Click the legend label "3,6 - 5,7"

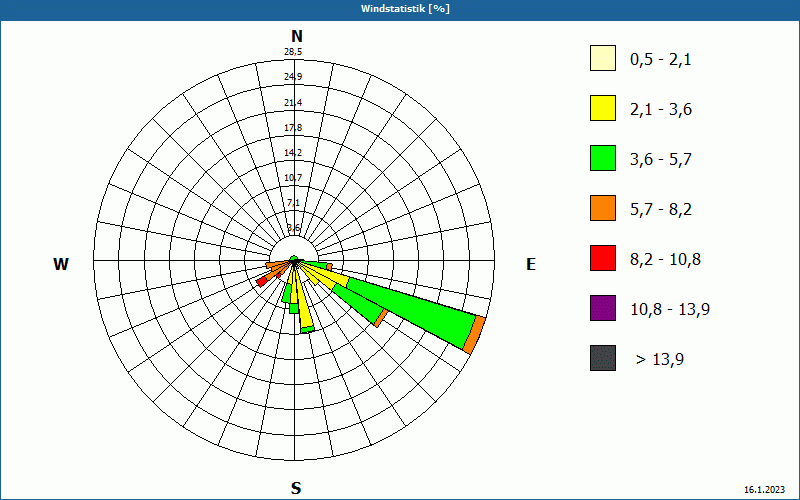click(661, 160)
